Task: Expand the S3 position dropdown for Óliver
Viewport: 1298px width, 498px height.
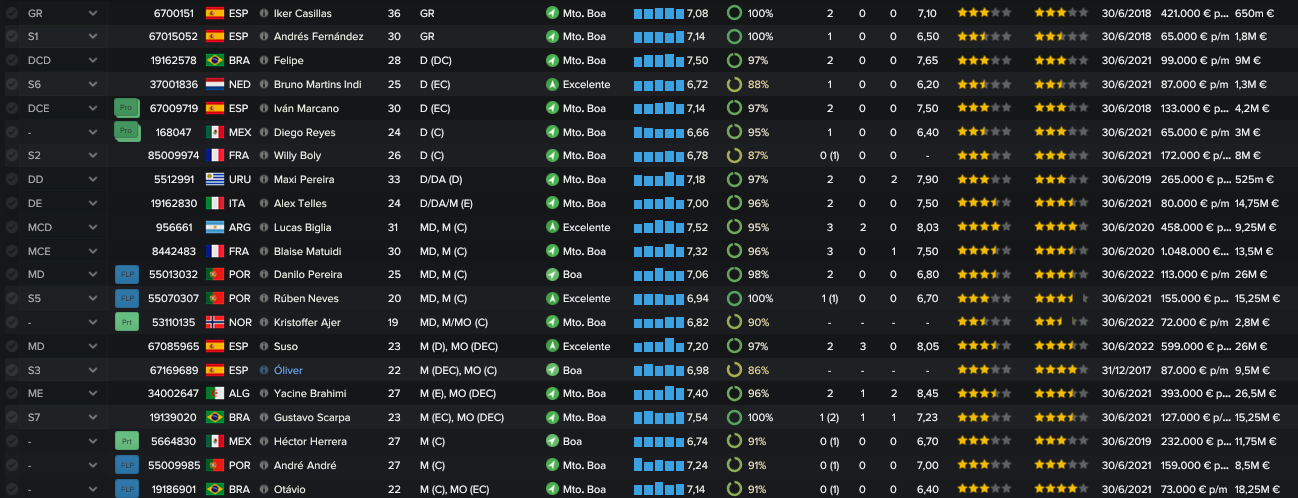Action: click(93, 370)
